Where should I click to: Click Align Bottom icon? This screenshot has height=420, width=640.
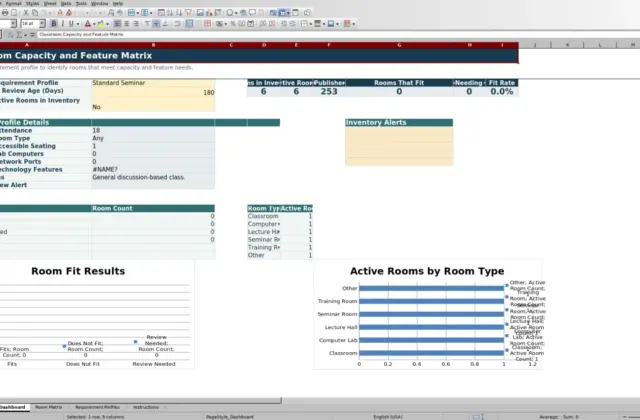pos(165,24)
